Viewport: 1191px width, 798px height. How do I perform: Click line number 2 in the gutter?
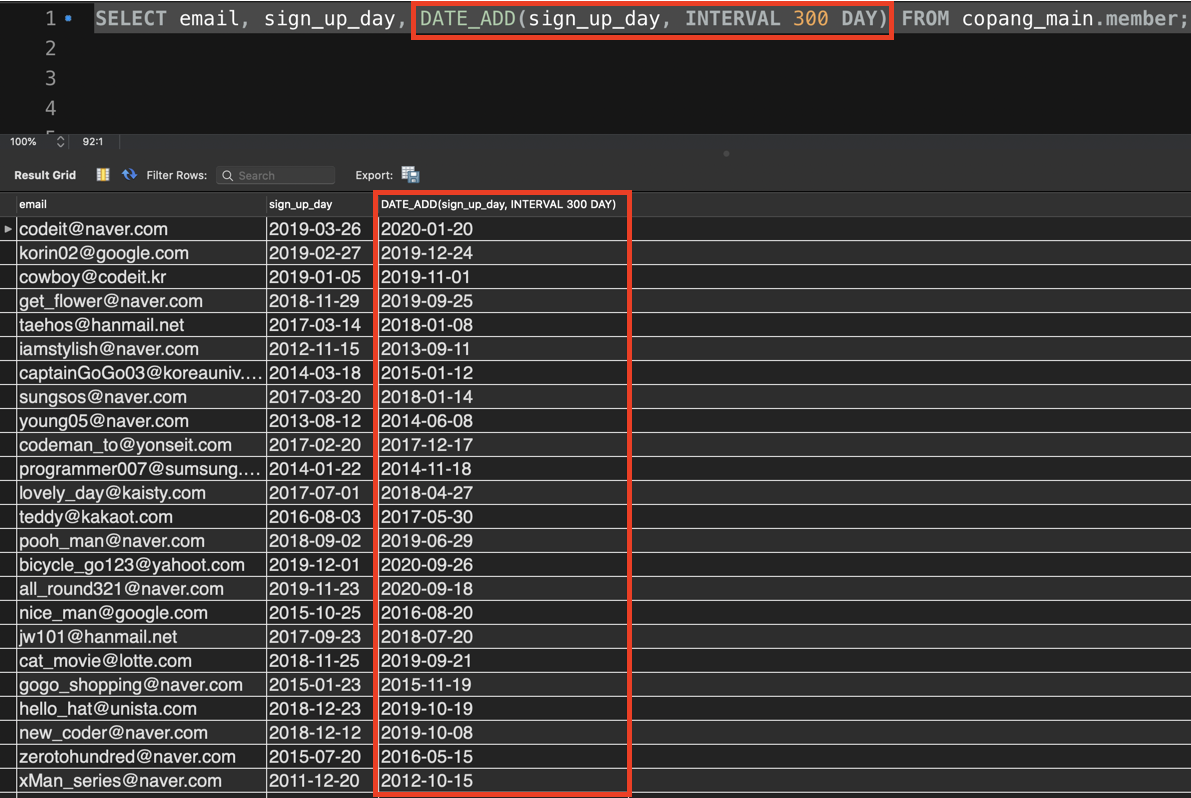pyautogui.click(x=50, y=49)
